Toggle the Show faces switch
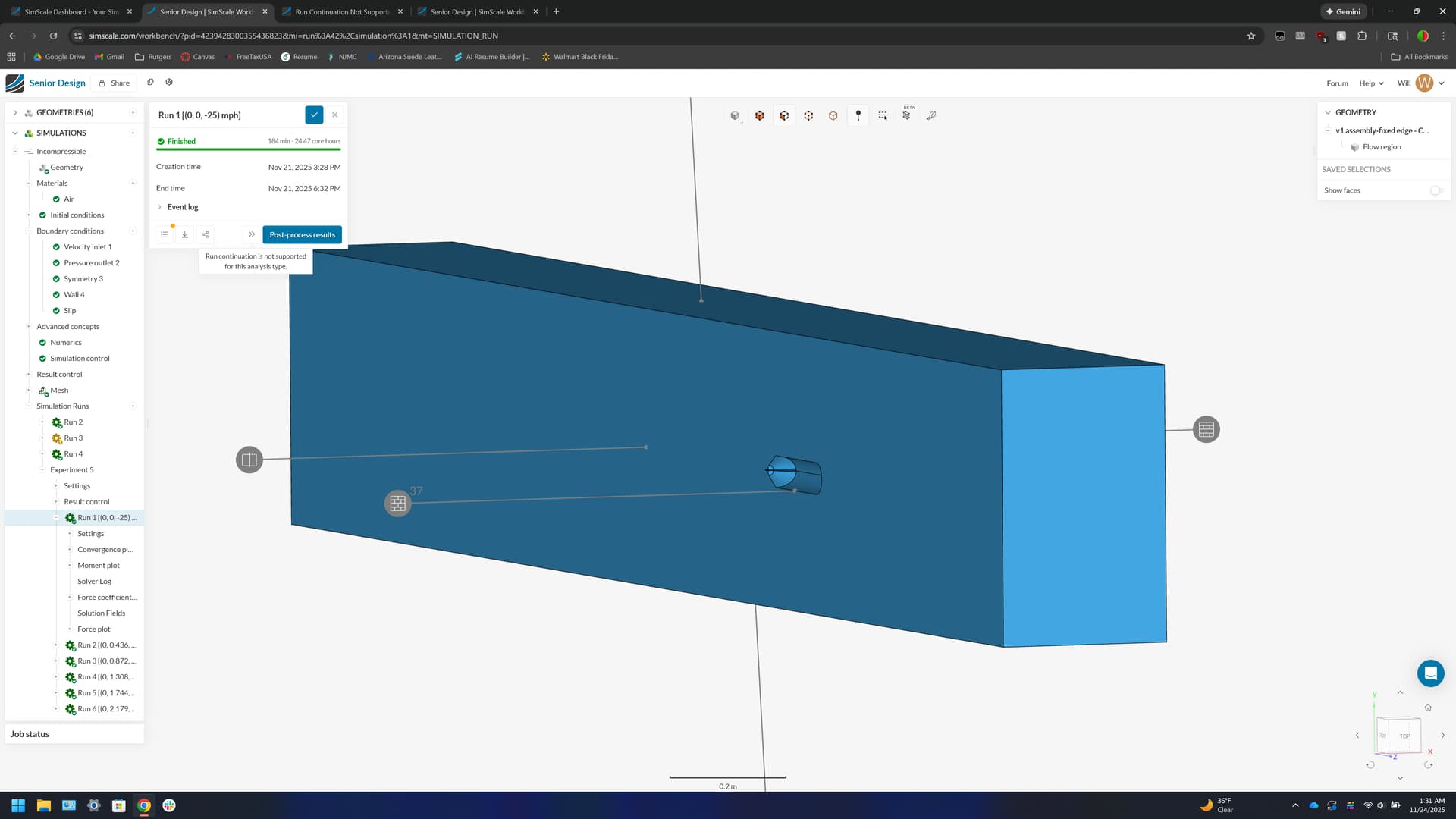 (1435, 190)
